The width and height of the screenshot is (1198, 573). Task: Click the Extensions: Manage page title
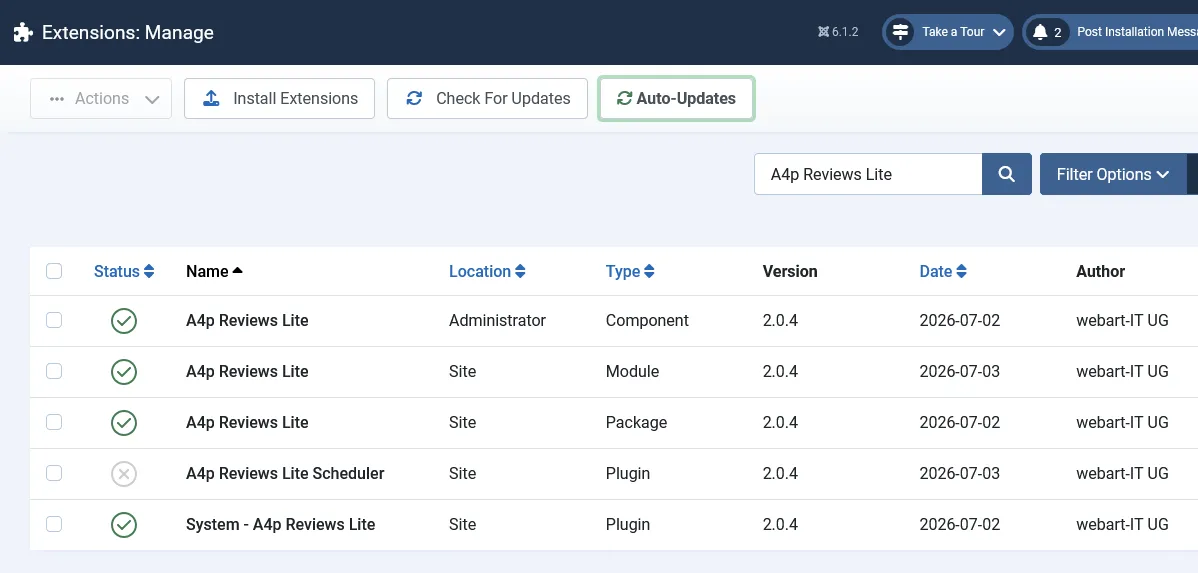tap(128, 32)
